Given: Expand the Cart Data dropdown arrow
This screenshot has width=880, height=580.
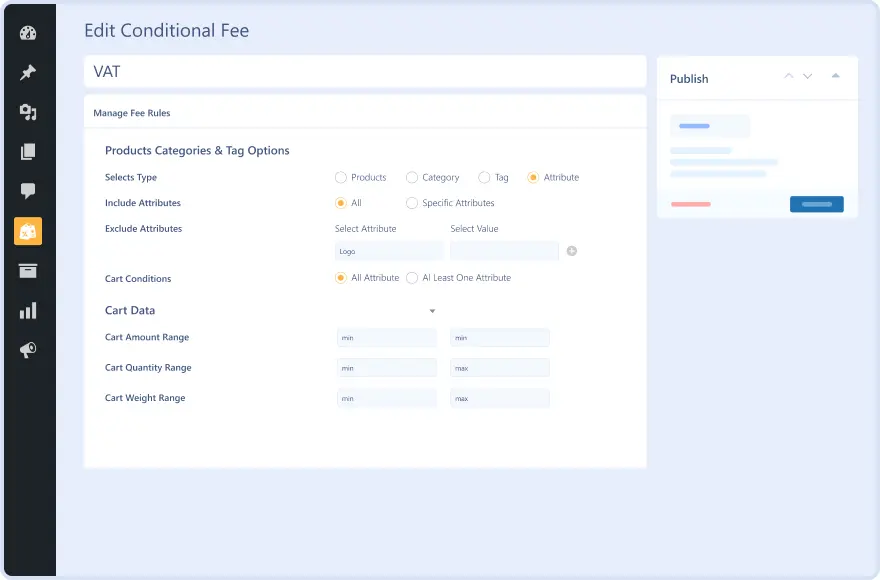Looking at the screenshot, I should [x=432, y=311].
